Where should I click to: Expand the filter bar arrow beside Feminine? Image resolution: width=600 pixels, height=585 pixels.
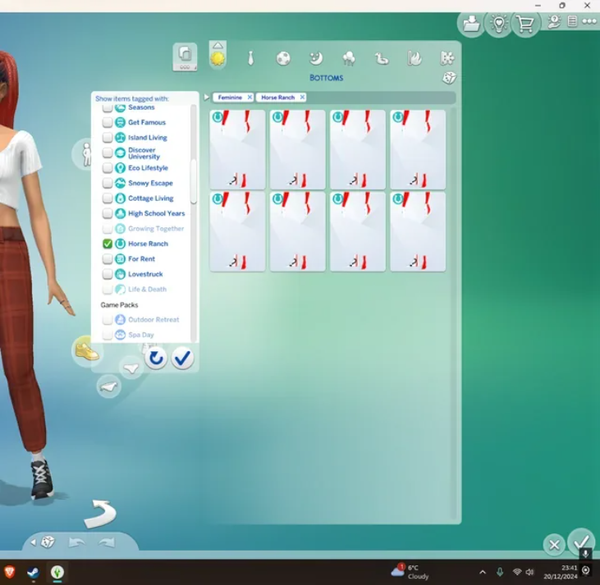pyautogui.click(x=207, y=97)
